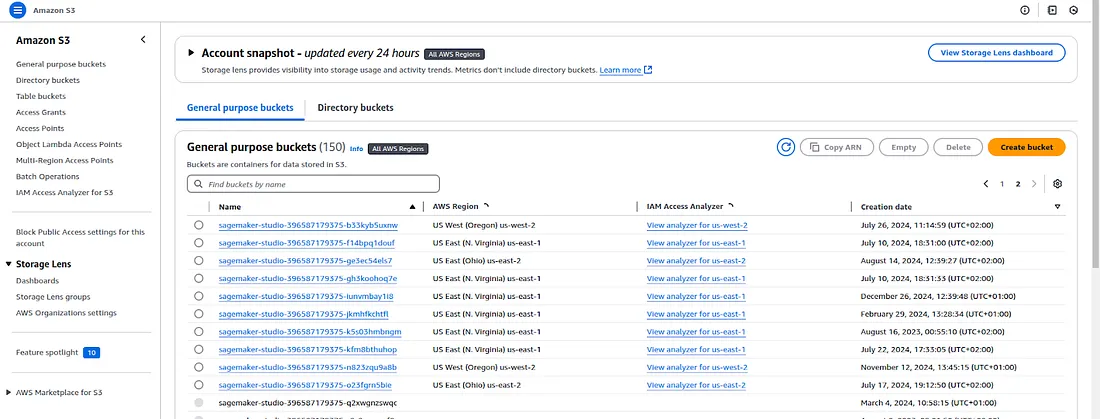1100x419 pixels.
Task: Refresh the general purpose buckets list
Action: tap(786, 147)
